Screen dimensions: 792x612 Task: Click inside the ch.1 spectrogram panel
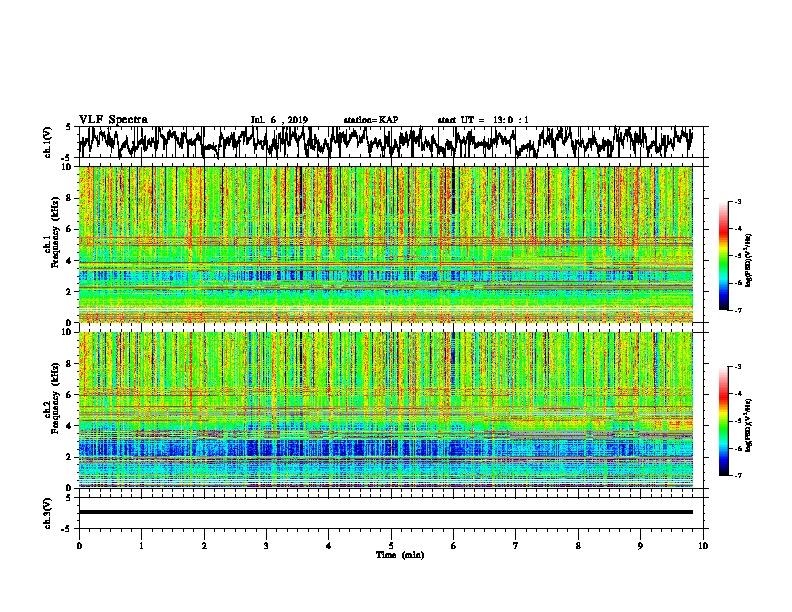(x=386, y=244)
